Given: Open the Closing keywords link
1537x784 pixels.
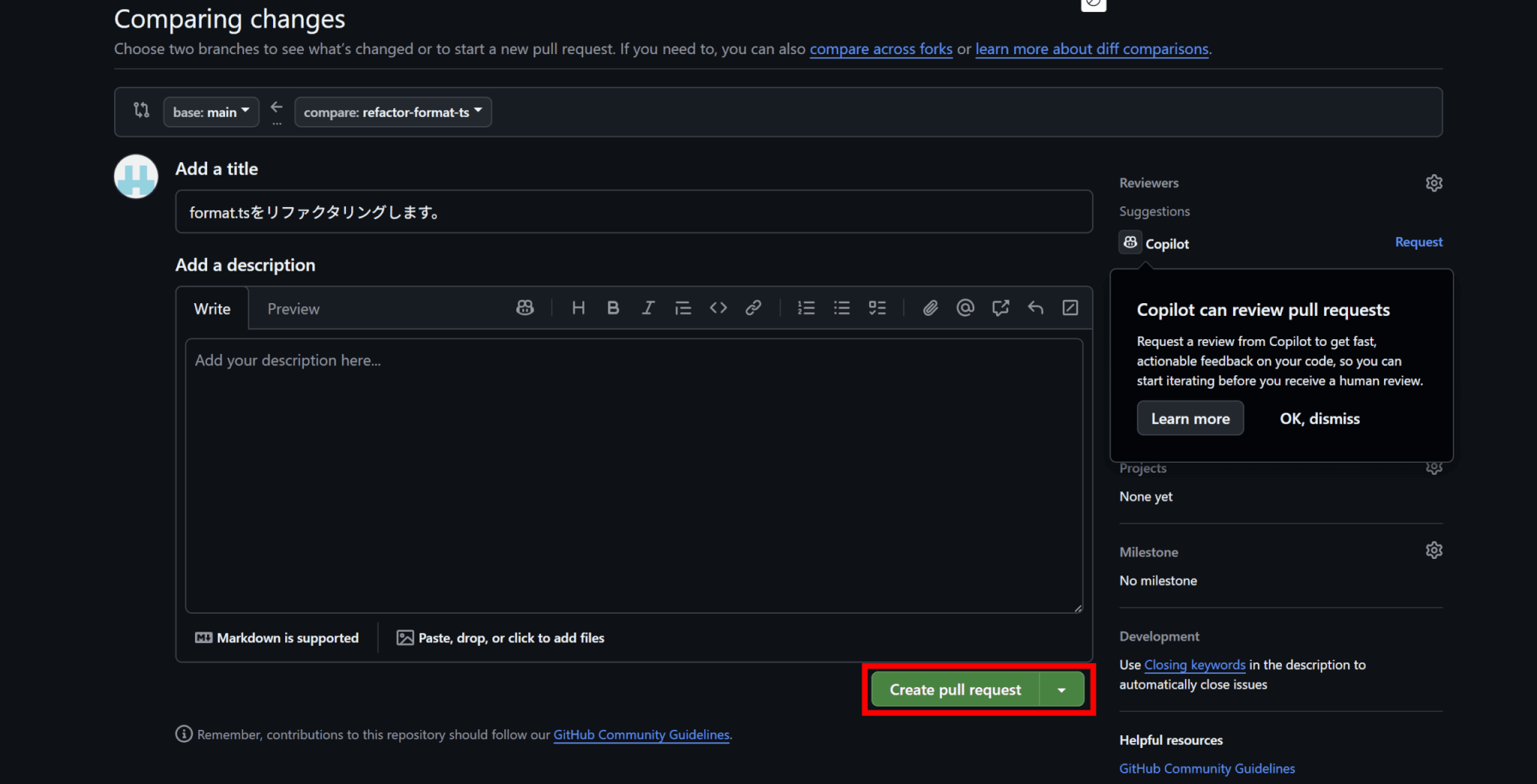Looking at the screenshot, I should (x=1194, y=665).
